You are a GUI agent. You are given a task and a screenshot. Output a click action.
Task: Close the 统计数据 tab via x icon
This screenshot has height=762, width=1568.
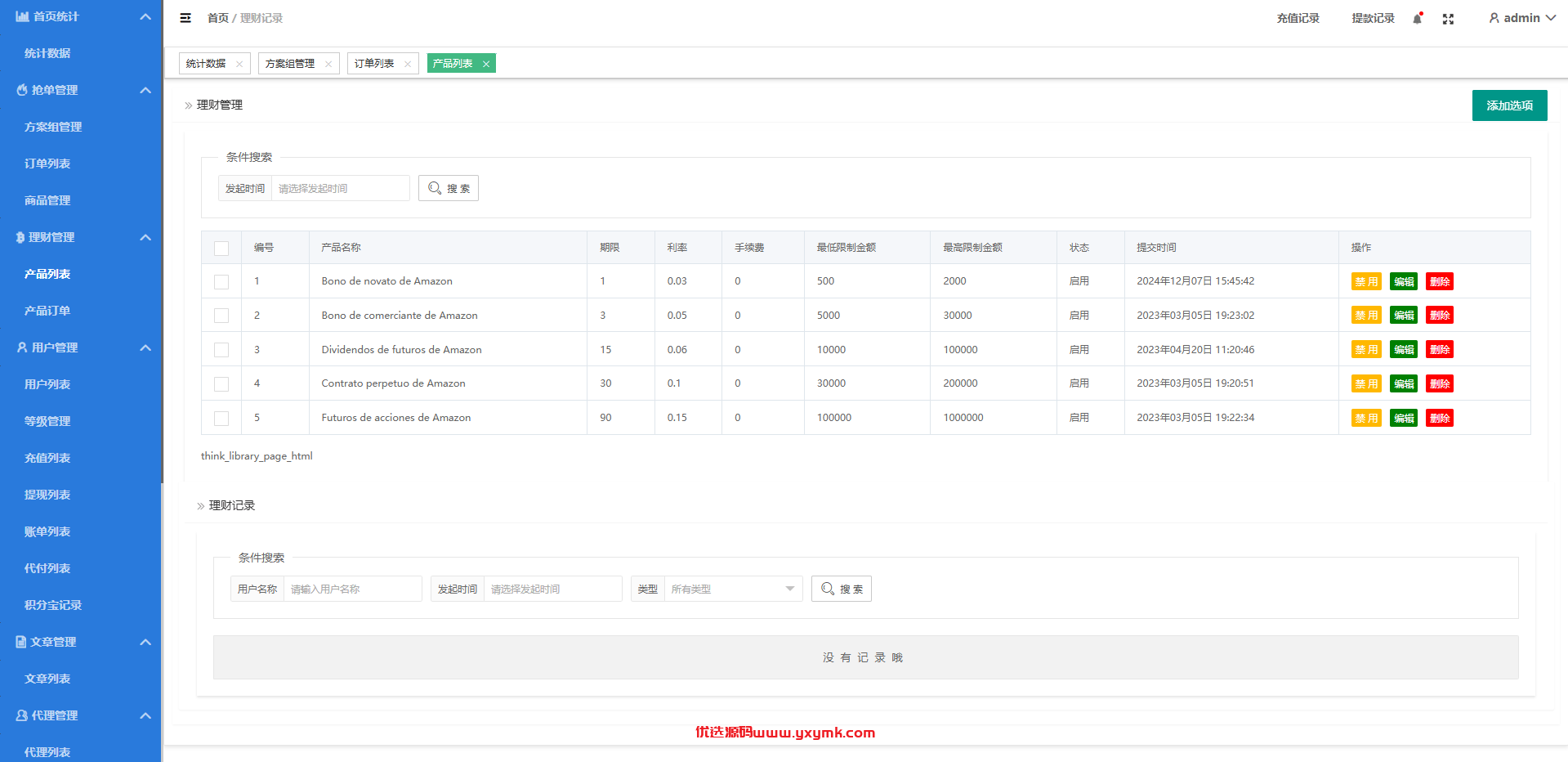239,64
